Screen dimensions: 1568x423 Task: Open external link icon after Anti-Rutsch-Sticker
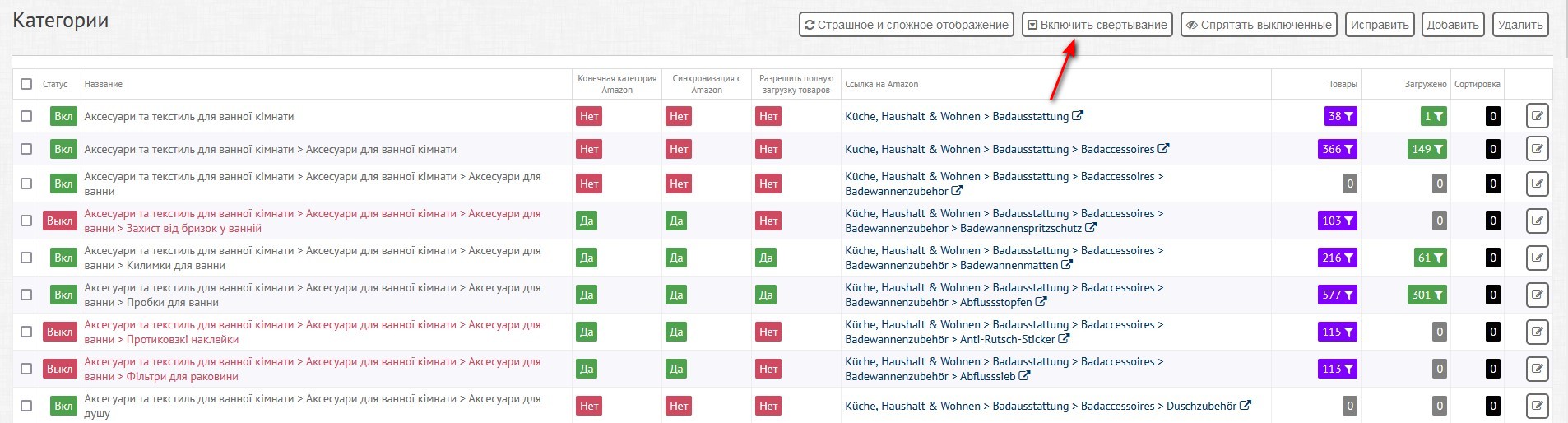click(x=1064, y=339)
